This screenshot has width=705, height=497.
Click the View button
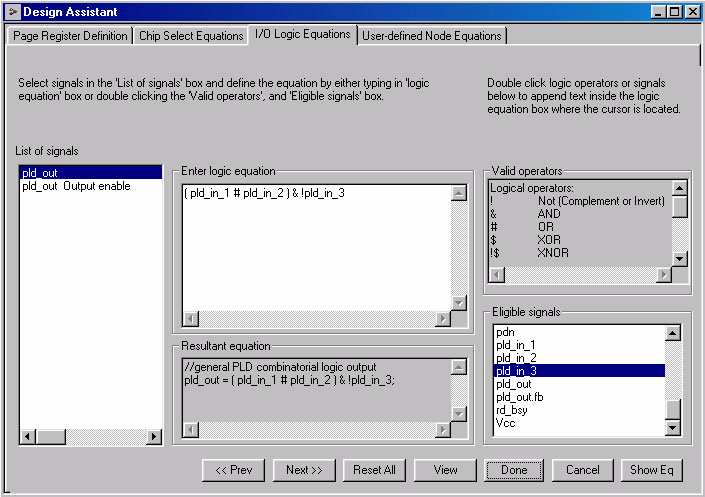446,470
